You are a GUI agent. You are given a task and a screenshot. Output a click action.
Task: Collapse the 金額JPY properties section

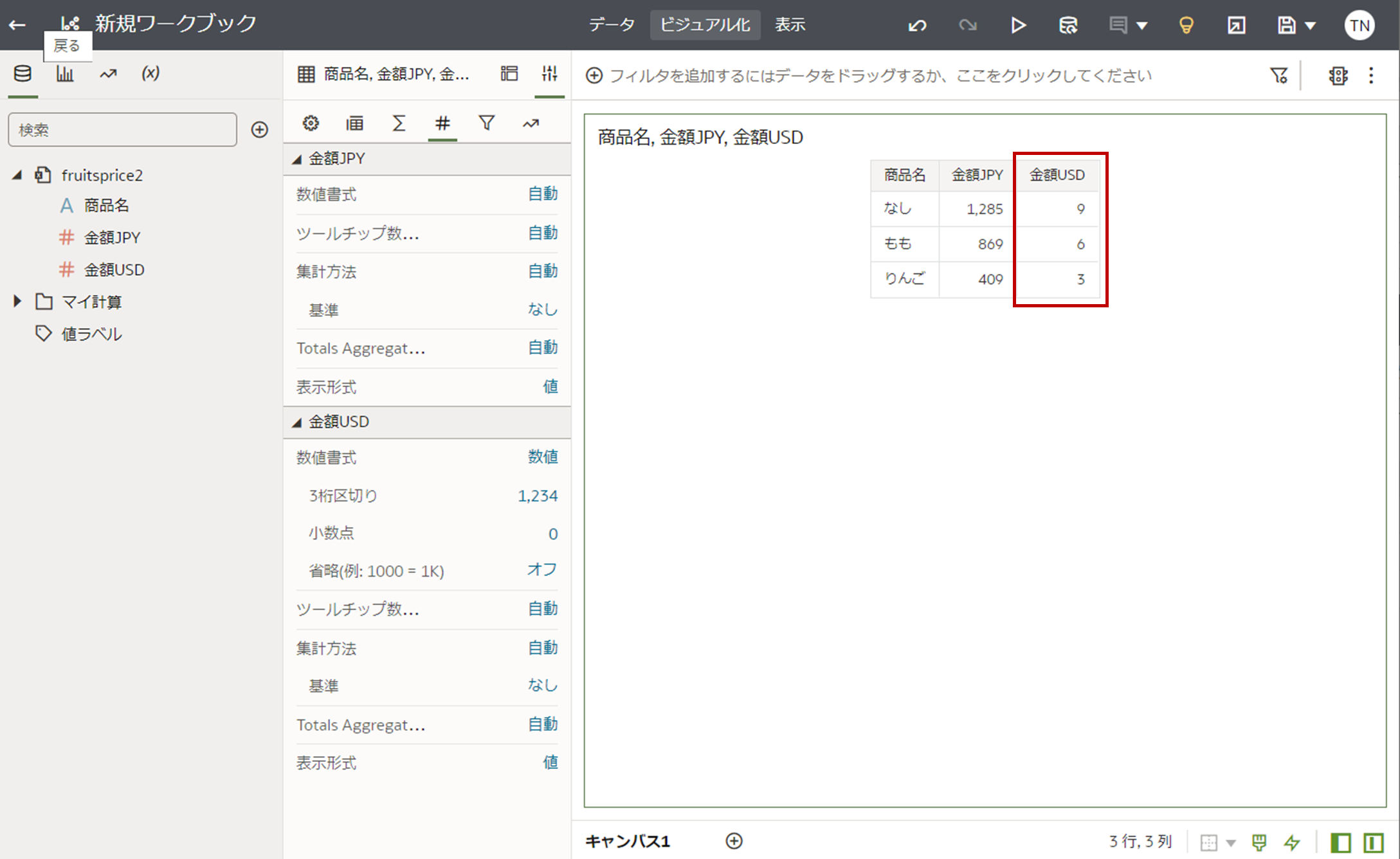pos(297,159)
